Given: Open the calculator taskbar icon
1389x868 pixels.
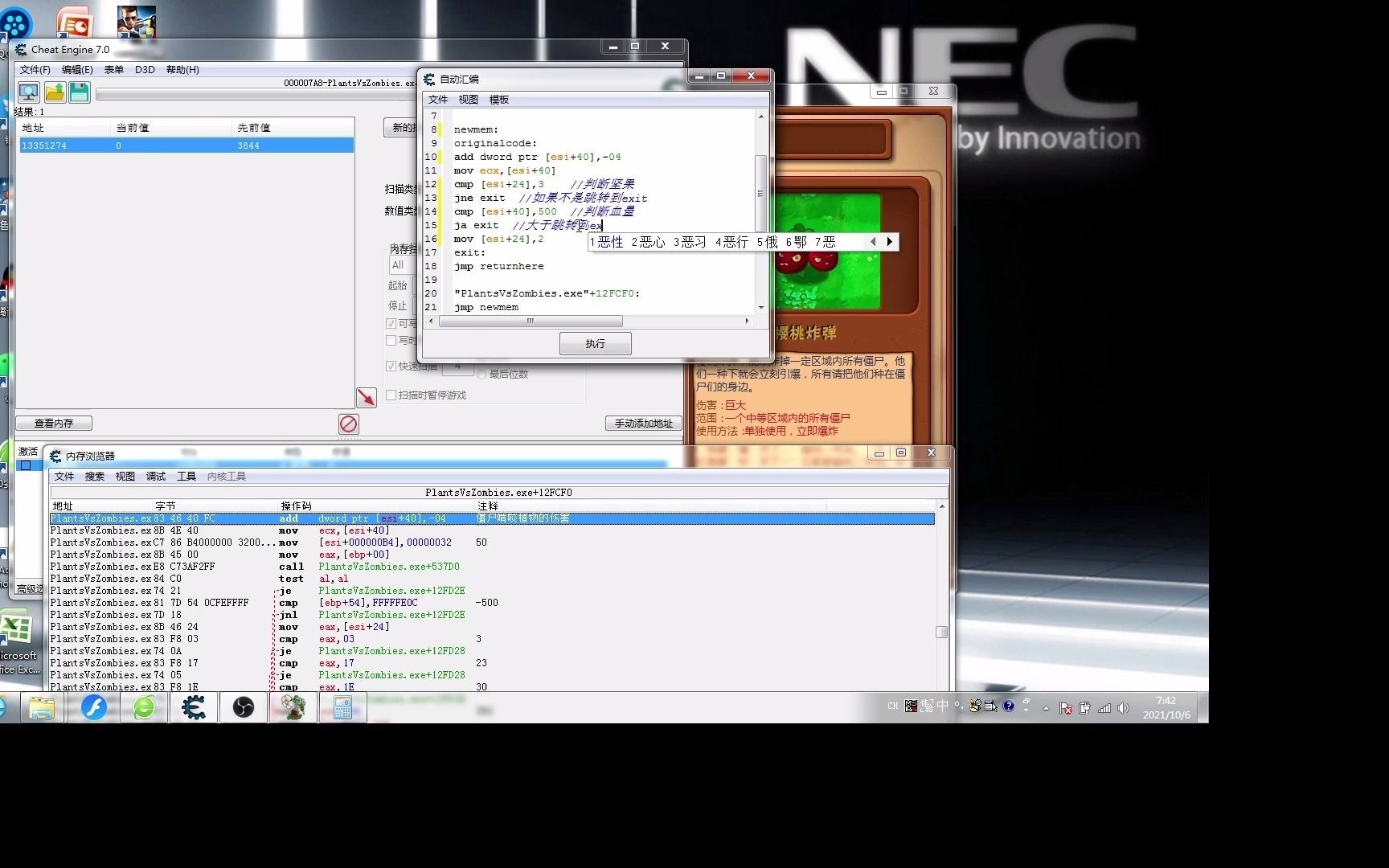Looking at the screenshot, I should click(342, 707).
